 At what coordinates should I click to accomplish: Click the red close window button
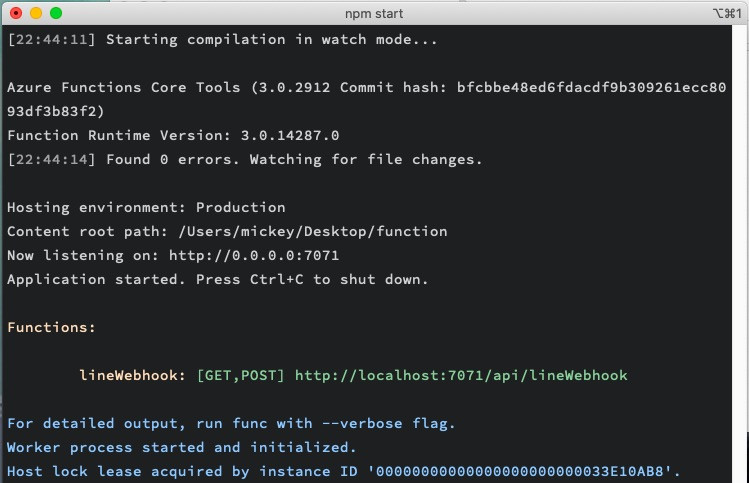(x=16, y=13)
